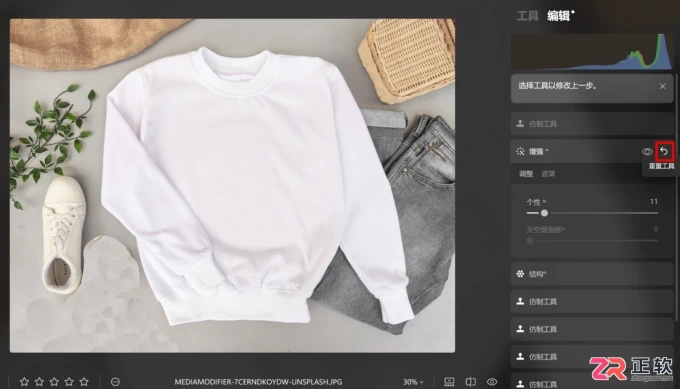
Task: Click the 个性 slider track
Action: [592, 213]
